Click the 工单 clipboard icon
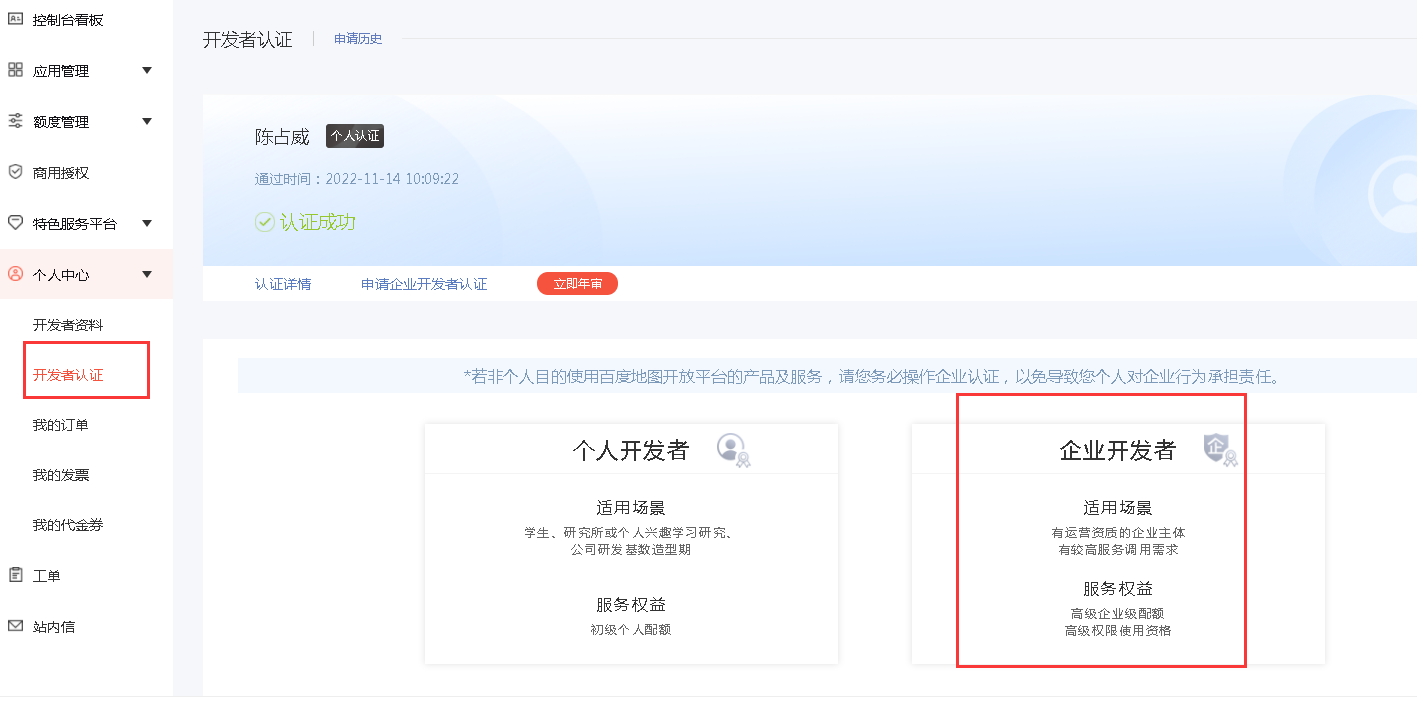Screen dimensions: 1417x701 tap(15, 575)
